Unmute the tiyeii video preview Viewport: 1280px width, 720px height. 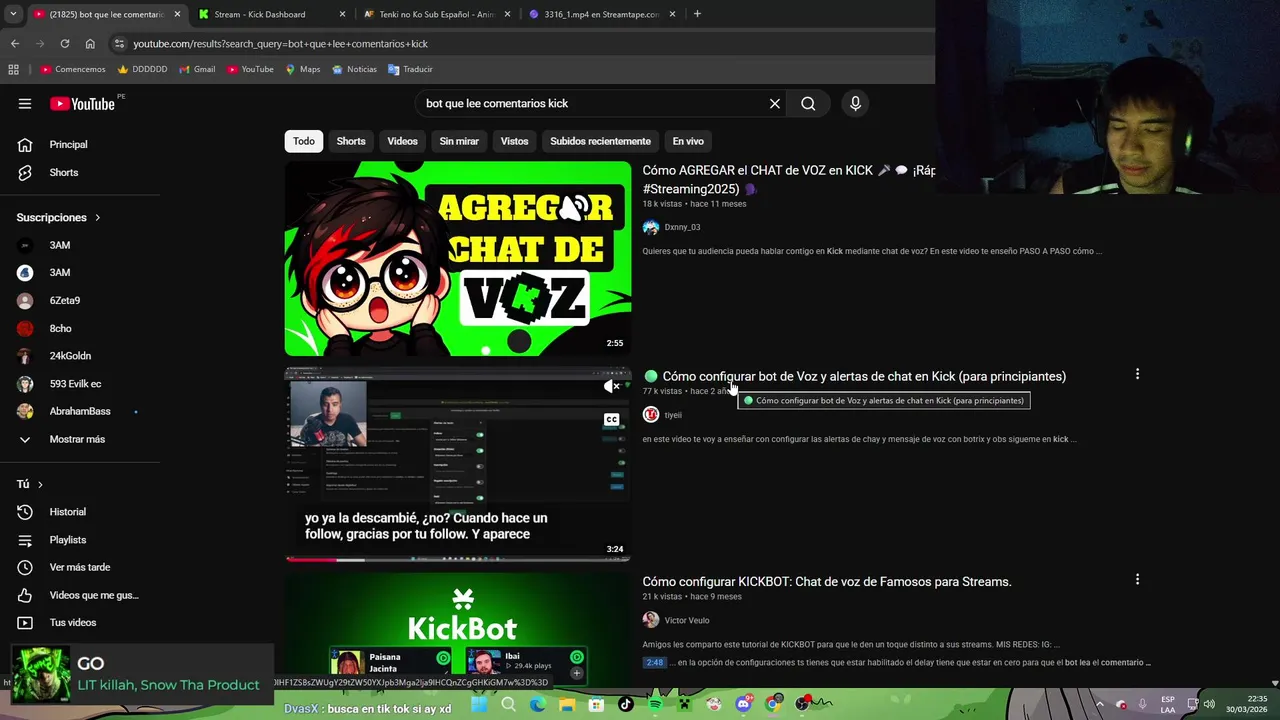coord(612,386)
